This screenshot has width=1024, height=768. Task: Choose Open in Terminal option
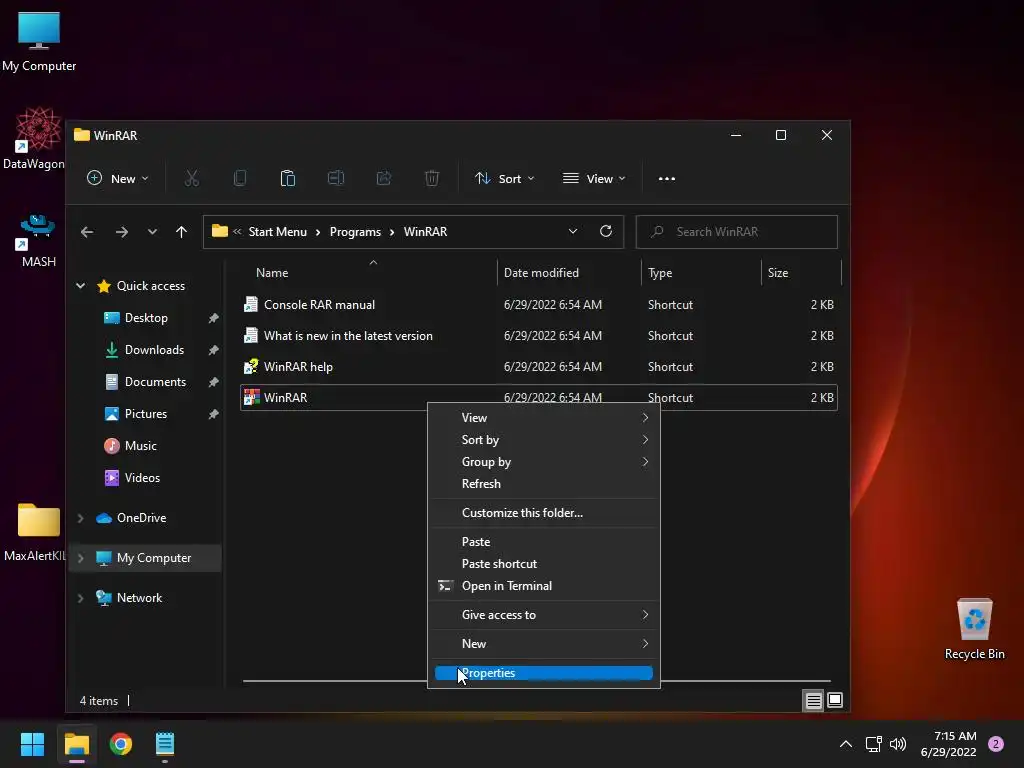click(x=543, y=586)
